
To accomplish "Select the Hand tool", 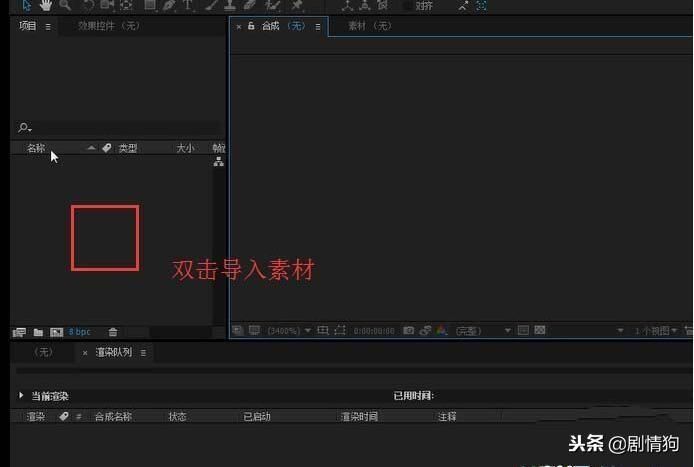I will click(x=46, y=5).
